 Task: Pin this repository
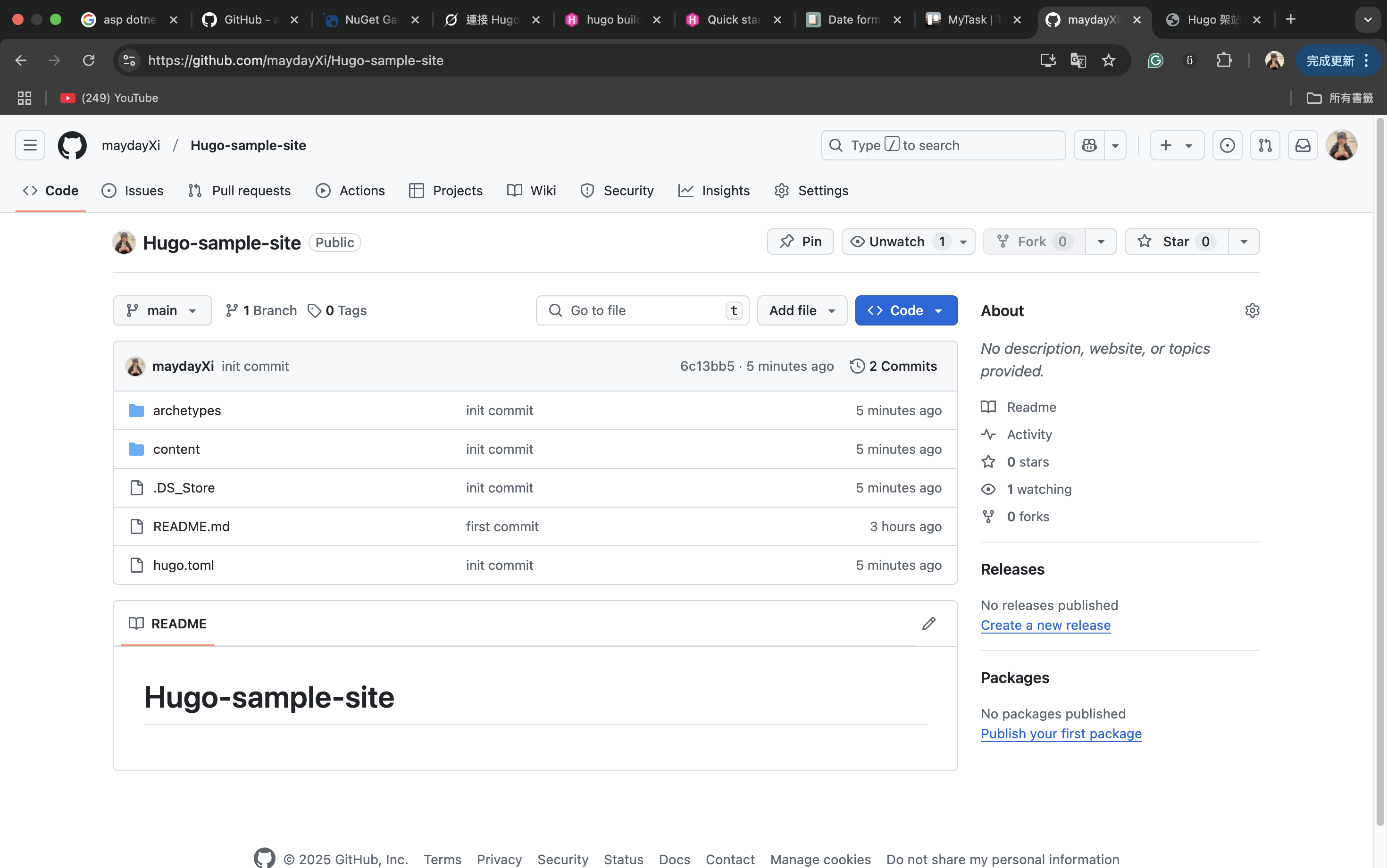(800, 242)
